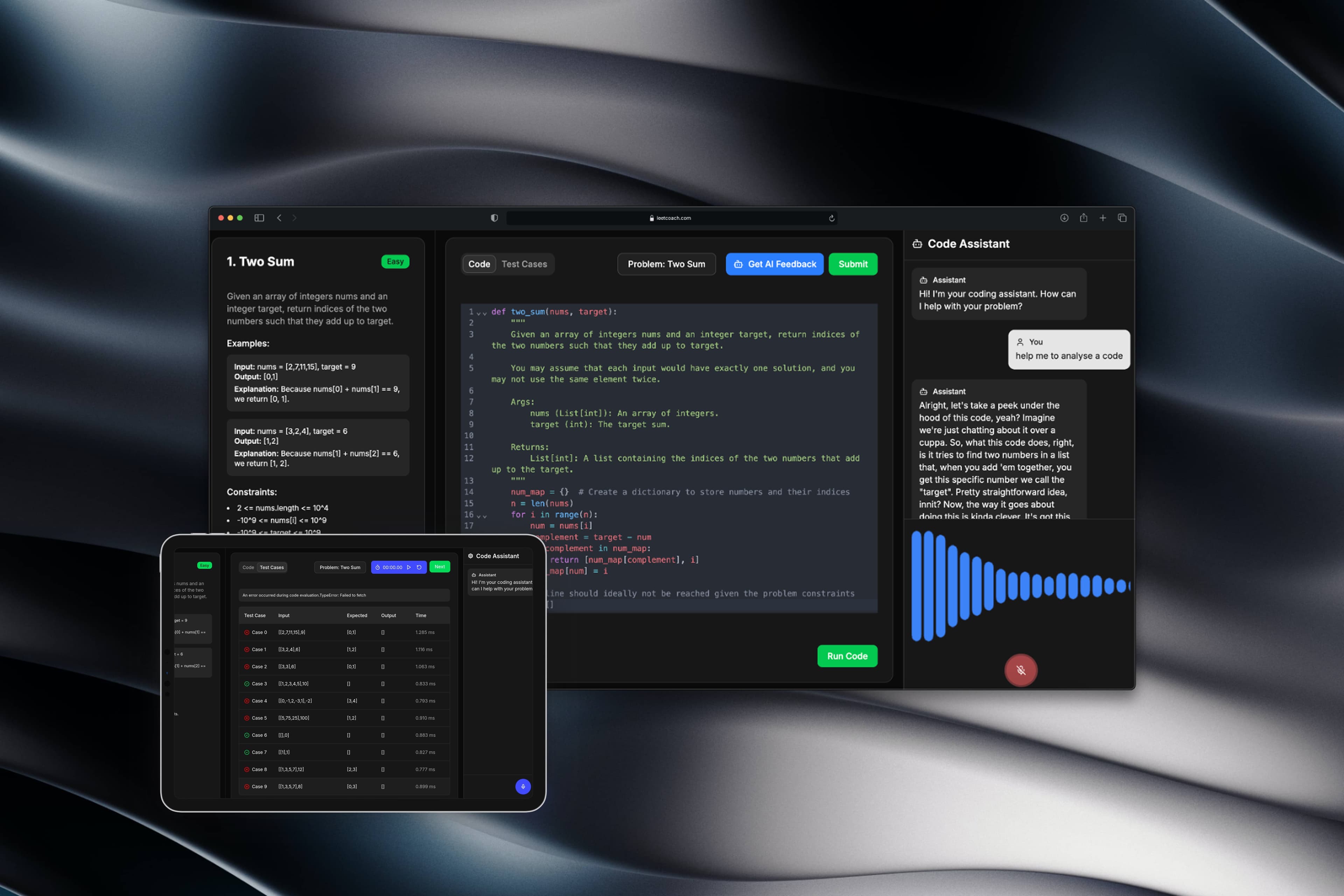Click the leetcoach.com address bar
Viewport: 1344px width, 896px height.
(672, 218)
